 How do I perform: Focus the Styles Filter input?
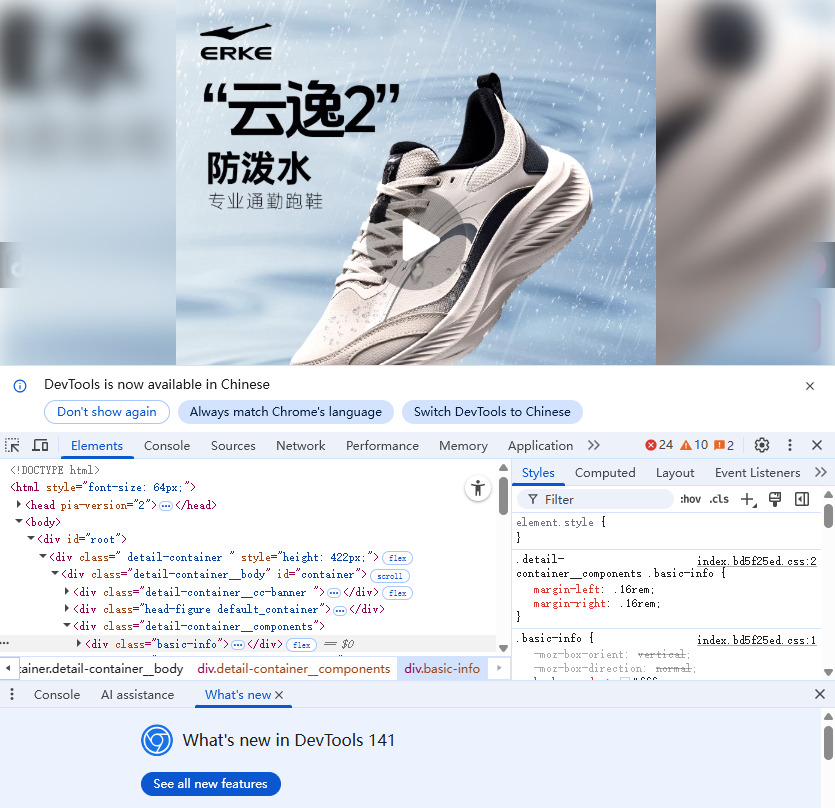tap(595, 500)
